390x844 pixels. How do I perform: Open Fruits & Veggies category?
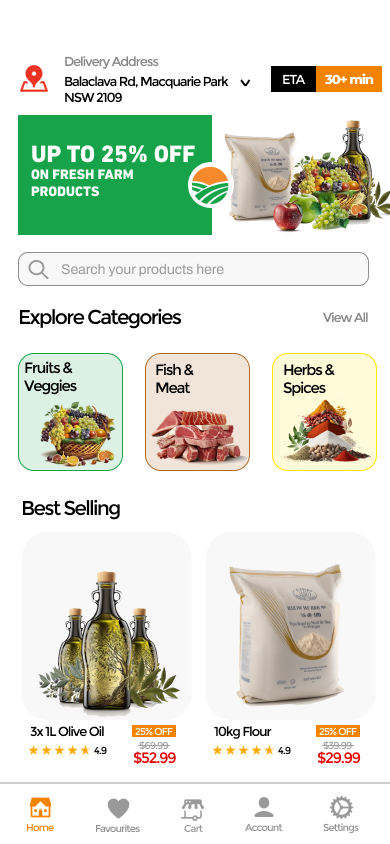(x=70, y=412)
